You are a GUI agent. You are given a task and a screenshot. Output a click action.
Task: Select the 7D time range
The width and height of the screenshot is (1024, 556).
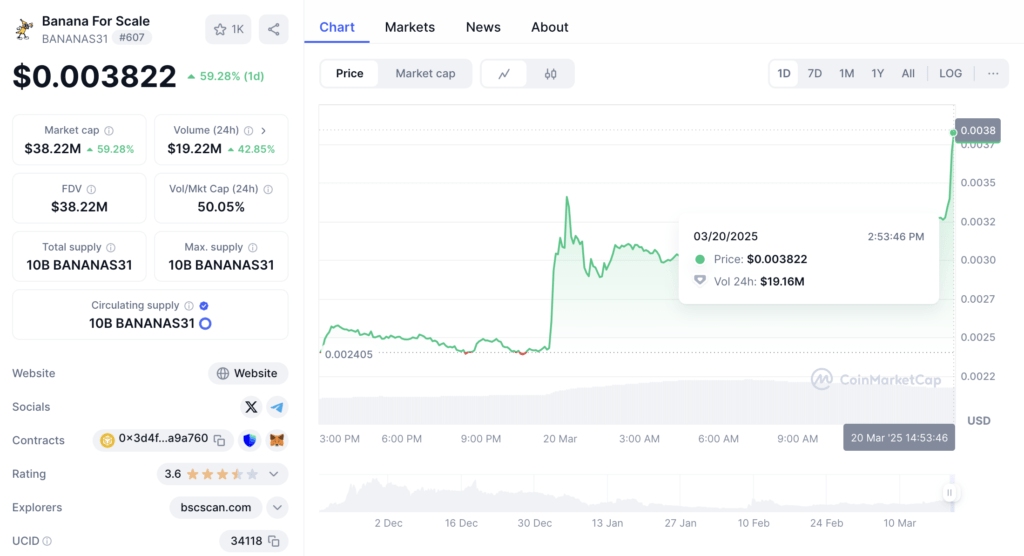coord(814,73)
